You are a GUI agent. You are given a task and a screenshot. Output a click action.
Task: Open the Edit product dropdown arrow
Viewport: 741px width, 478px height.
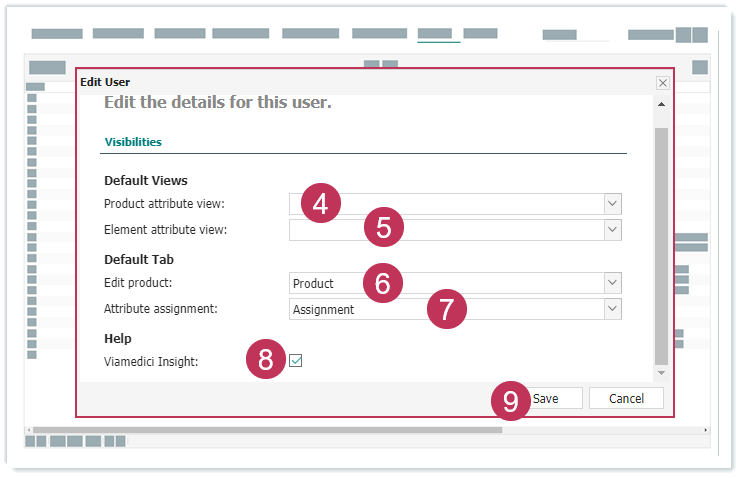click(612, 283)
